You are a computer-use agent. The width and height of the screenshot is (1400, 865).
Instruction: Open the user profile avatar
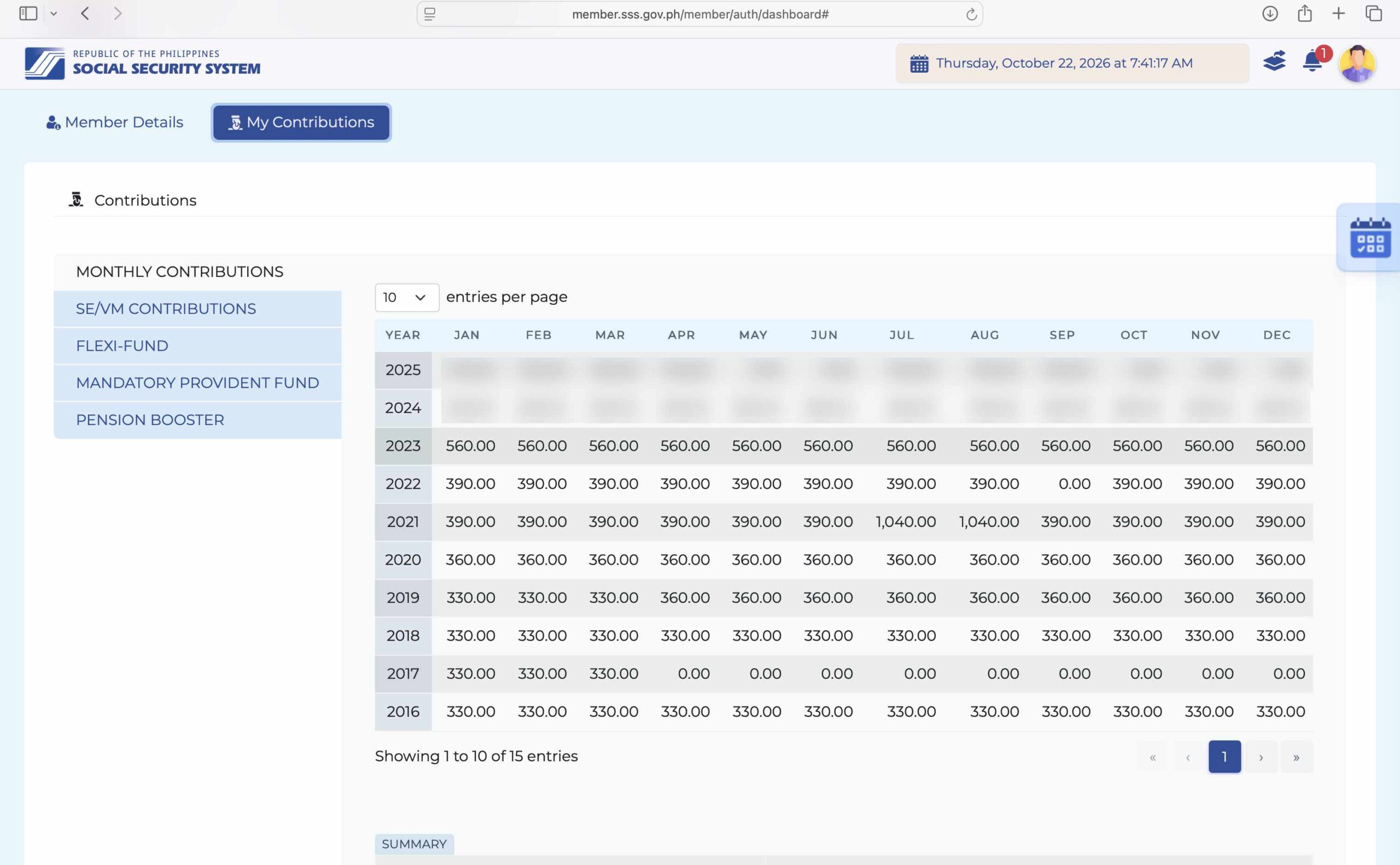click(x=1357, y=63)
